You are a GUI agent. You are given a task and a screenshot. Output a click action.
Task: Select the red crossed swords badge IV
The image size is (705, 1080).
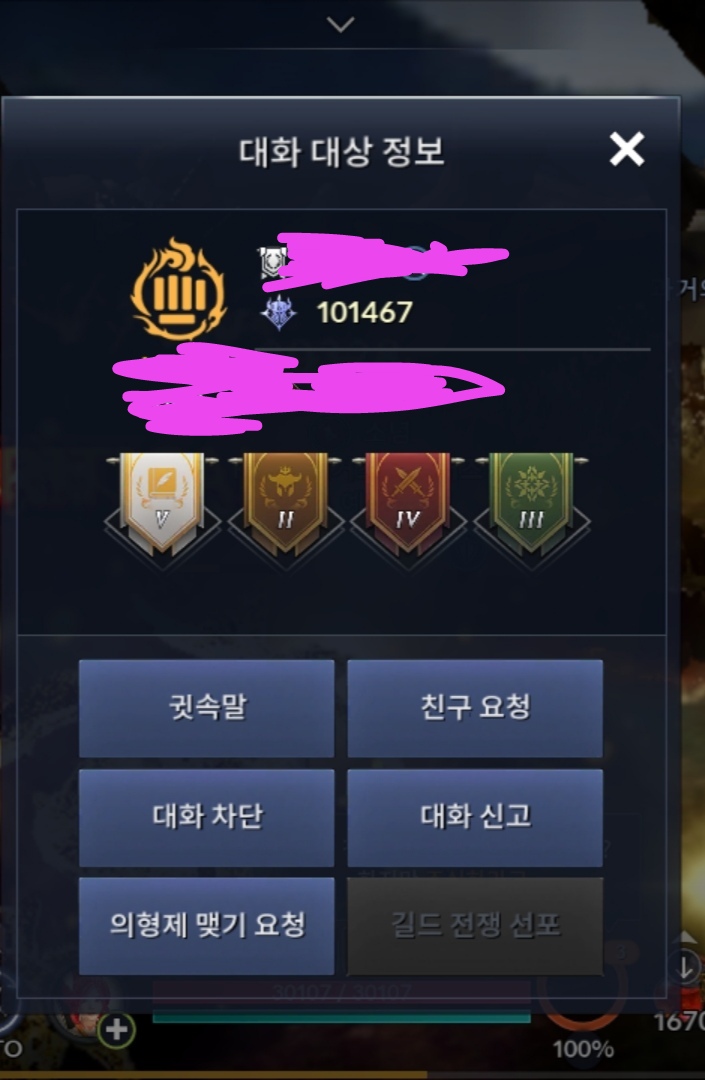pyautogui.click(x=408, y=504)
